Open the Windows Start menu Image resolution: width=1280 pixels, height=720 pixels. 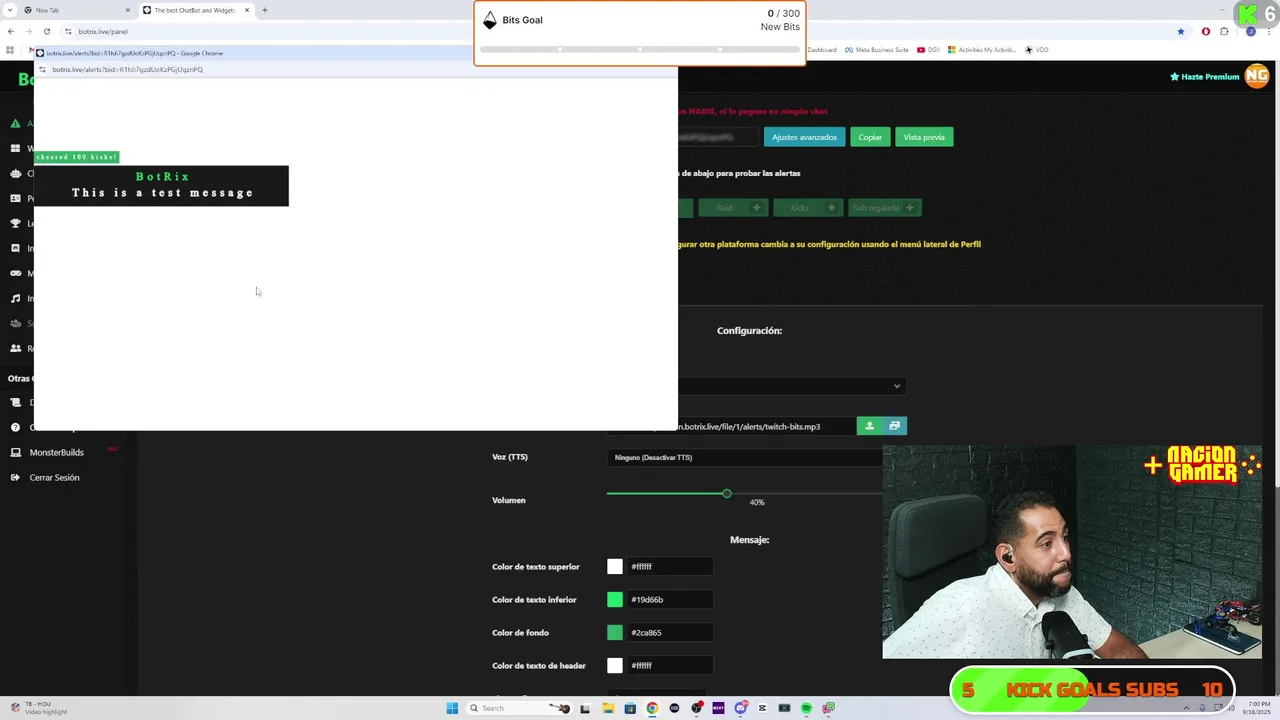(452, 708)
